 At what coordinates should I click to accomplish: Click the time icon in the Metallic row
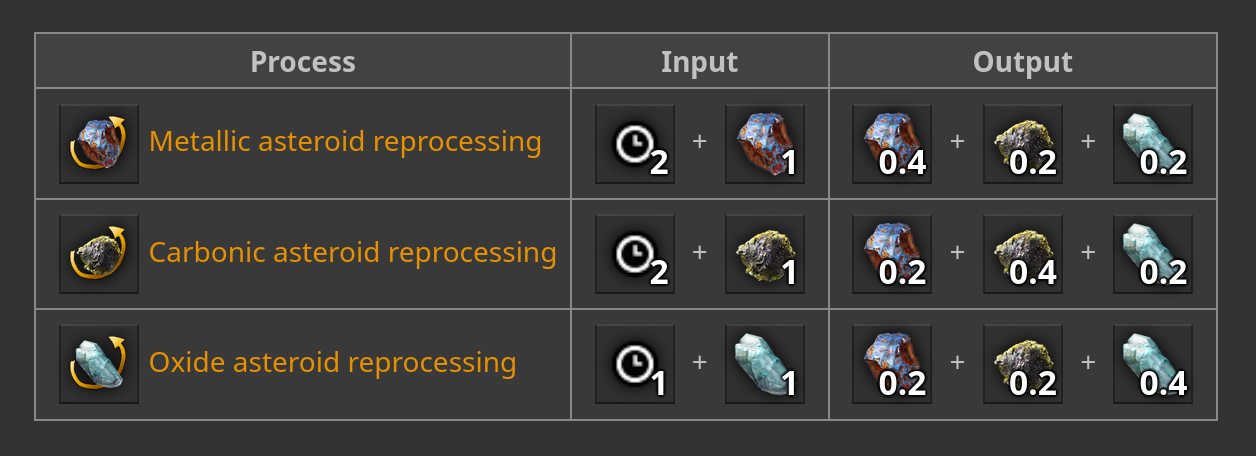point(635,144)
